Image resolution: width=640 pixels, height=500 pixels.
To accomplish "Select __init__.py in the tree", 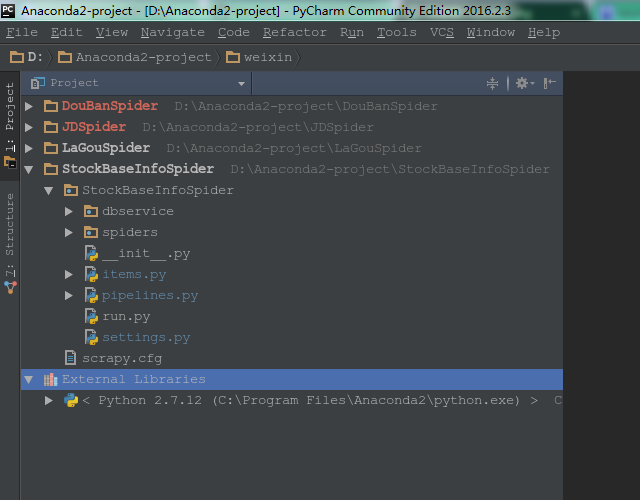I will click(146, 254).
